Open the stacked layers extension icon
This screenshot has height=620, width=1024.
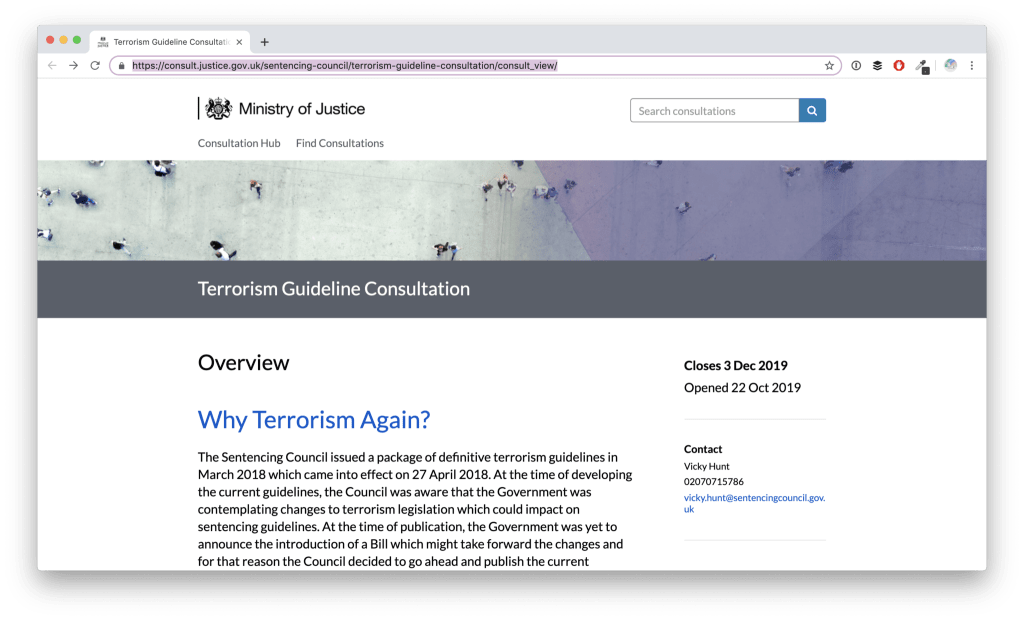click(x=878, y=65)
